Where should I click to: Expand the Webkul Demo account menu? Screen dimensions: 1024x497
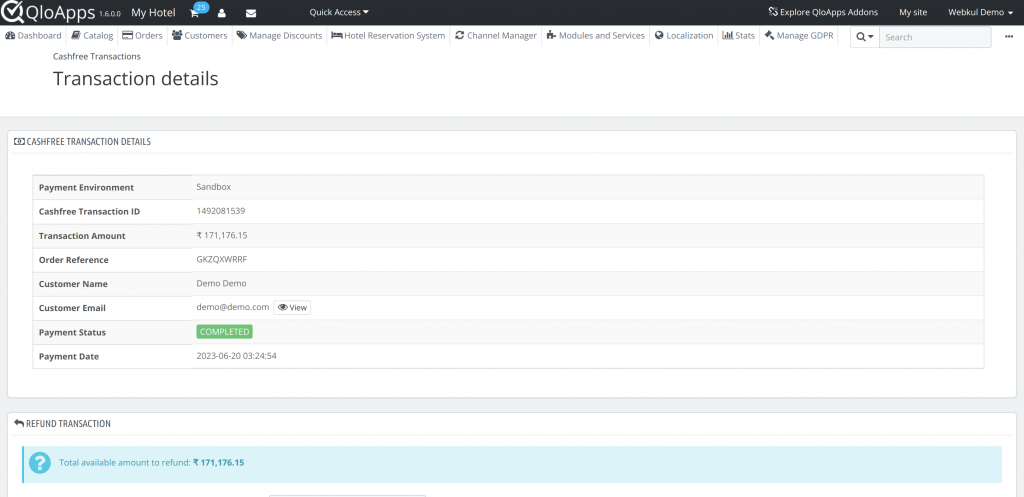point(980,12)
